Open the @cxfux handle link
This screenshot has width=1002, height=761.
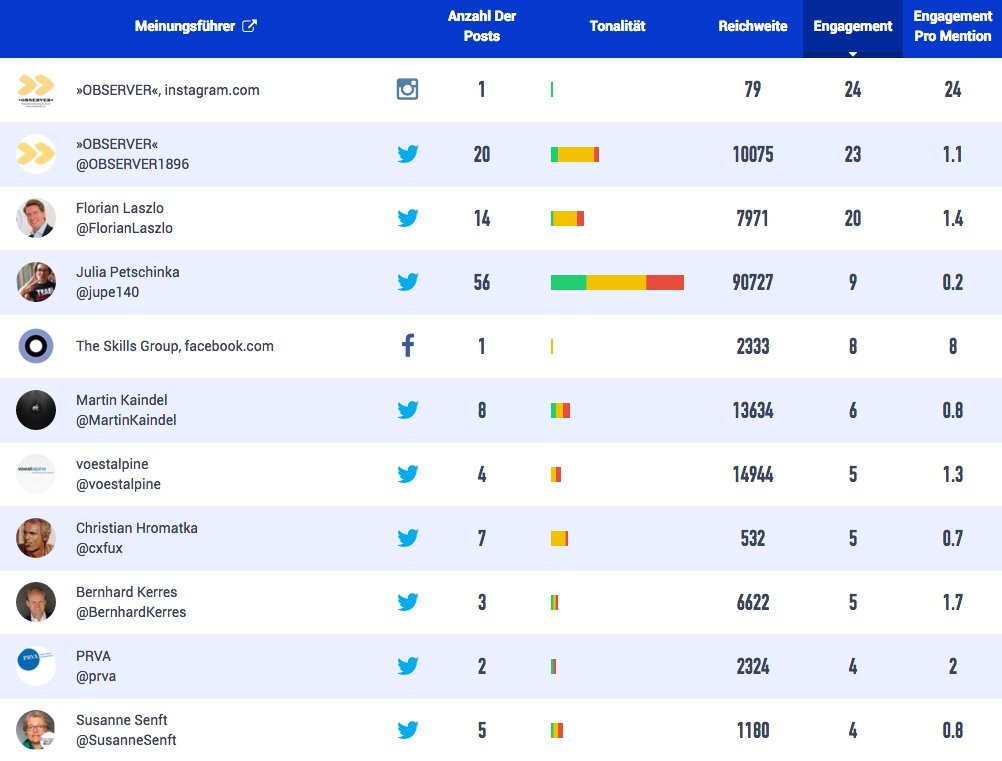click(99, 548)
